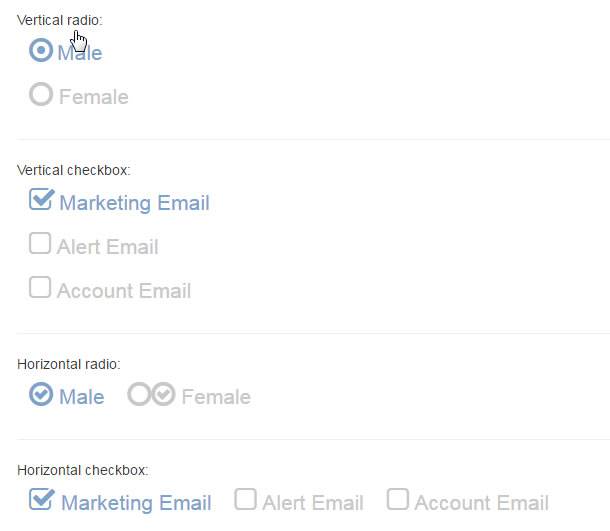Image resolution: width=610 pixels, height=531 pixels.
Task: Select the checkmarked Male circle under Horizontal radio
Action: 41,394
